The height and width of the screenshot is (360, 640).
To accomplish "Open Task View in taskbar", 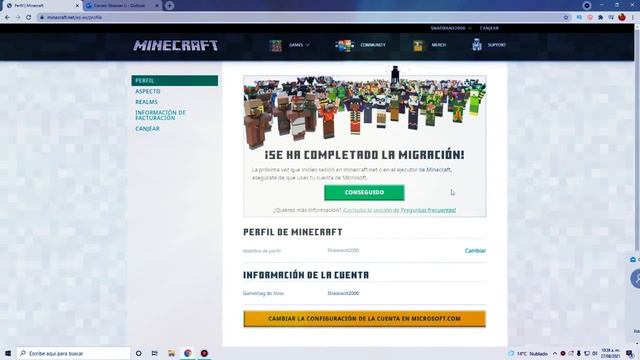I will [x=155, y=353].
